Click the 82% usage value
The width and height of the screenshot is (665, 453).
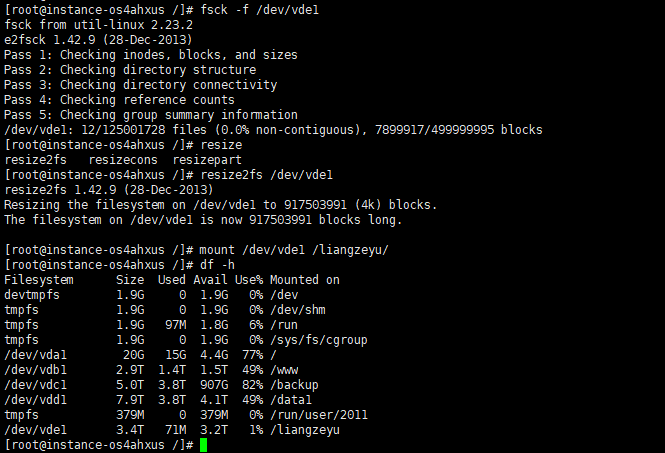253,385
